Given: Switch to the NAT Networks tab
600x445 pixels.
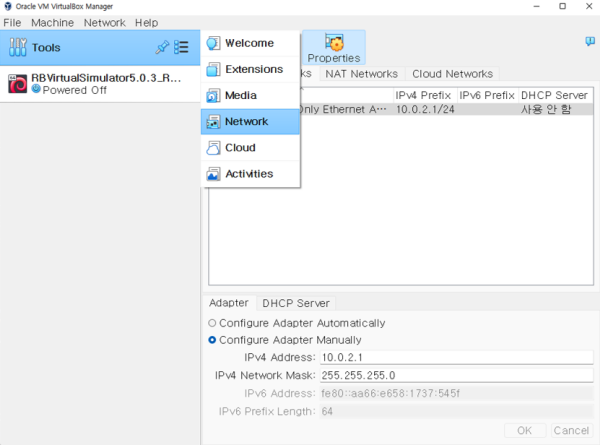Looking at the screenshot, I should tap(361, 74).
